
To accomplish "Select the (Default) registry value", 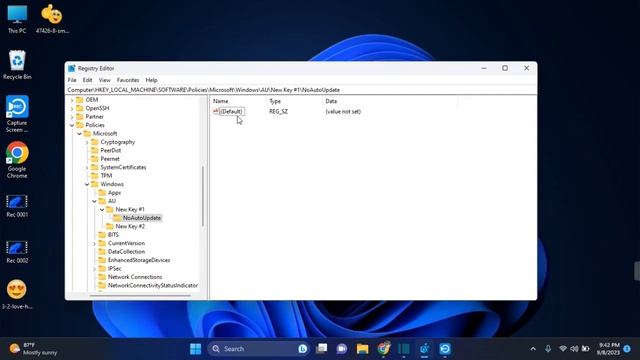I will (x=231, y=111).
